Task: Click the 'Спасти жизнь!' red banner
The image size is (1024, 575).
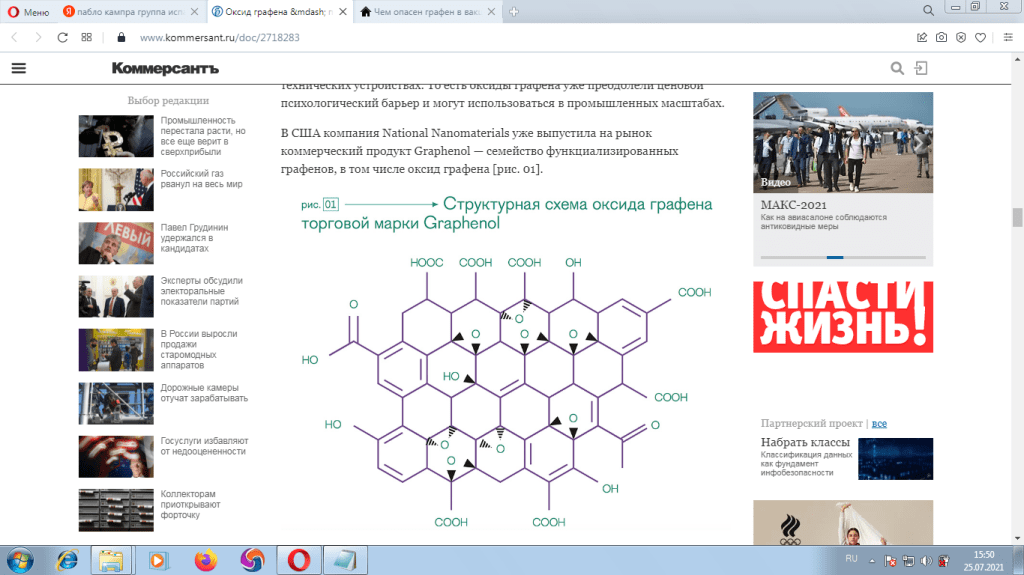Action: tap(843, 317)
